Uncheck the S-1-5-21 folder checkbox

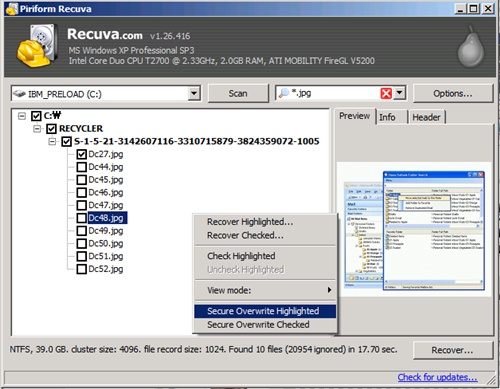tap(67, 142)
